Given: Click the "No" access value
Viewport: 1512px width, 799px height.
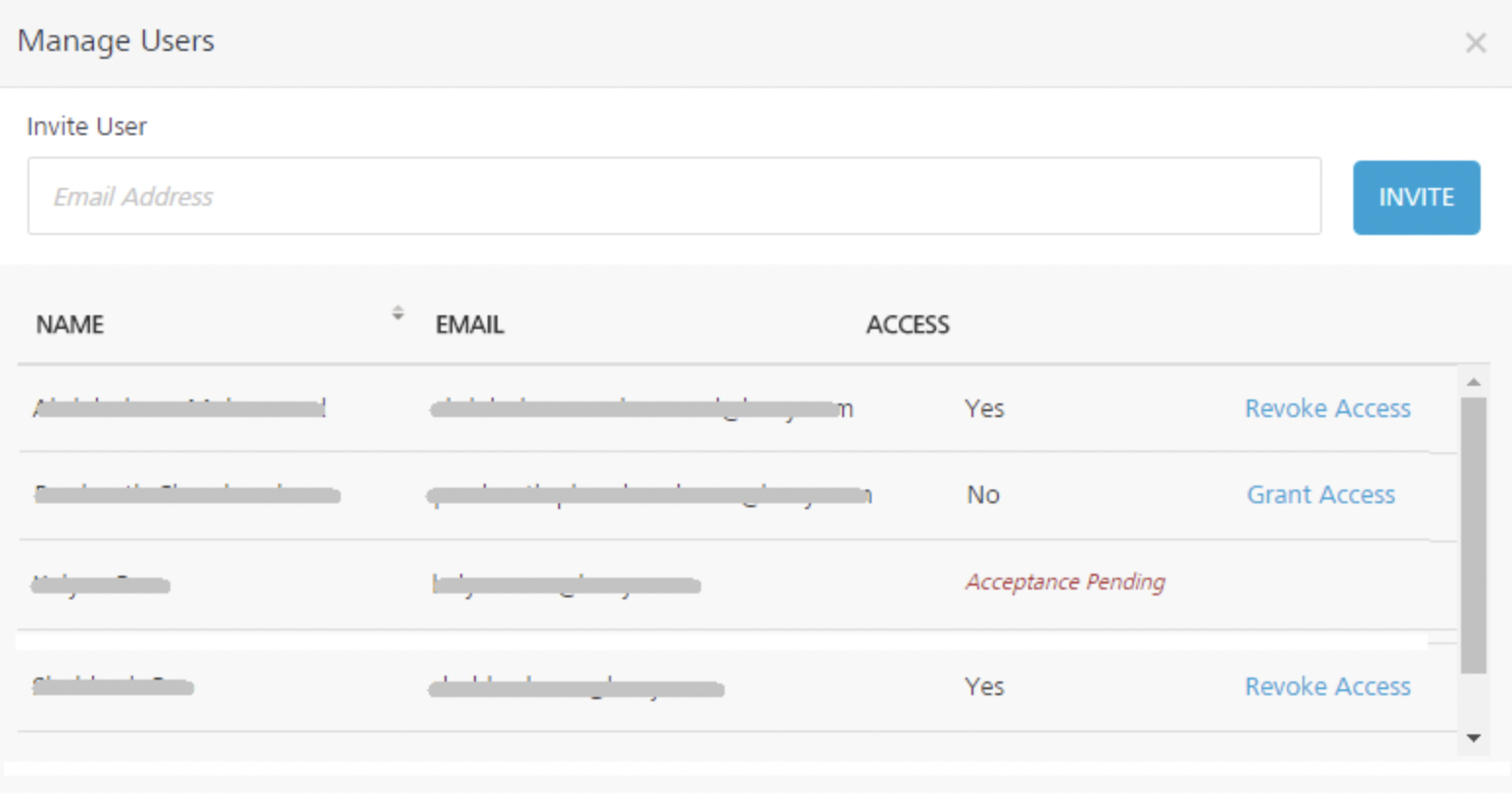Looking at the screenshot, I should coord(983,494).
